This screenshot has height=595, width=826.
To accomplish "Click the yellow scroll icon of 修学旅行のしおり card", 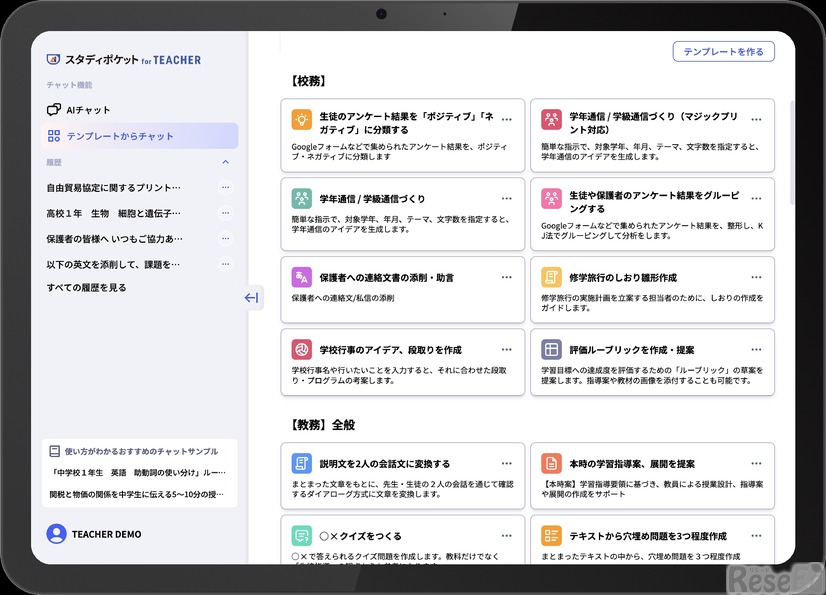I will click(552, 277).
